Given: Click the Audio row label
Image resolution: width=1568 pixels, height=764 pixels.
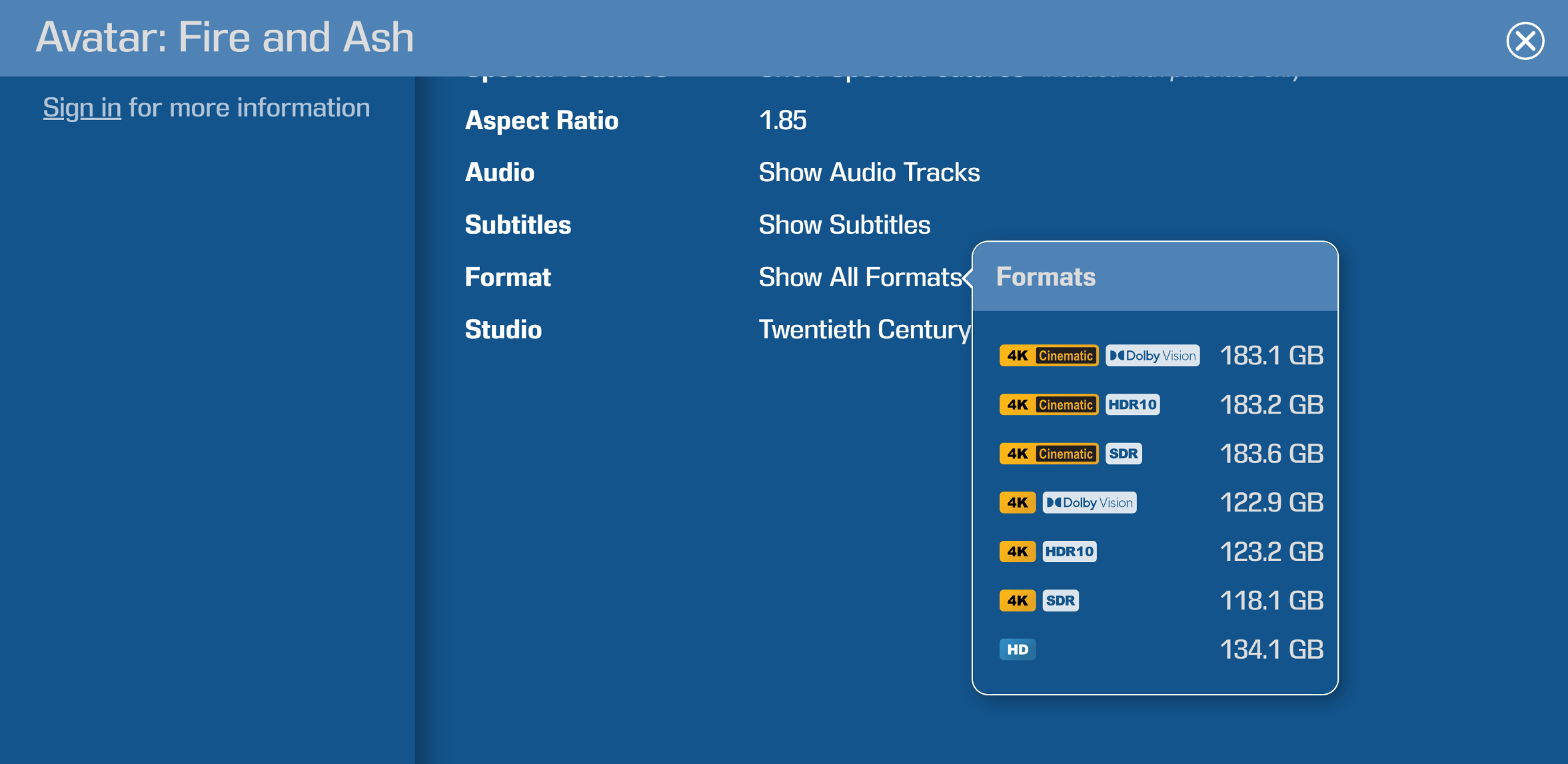Looking at the screenshot, I should [500, 173].
